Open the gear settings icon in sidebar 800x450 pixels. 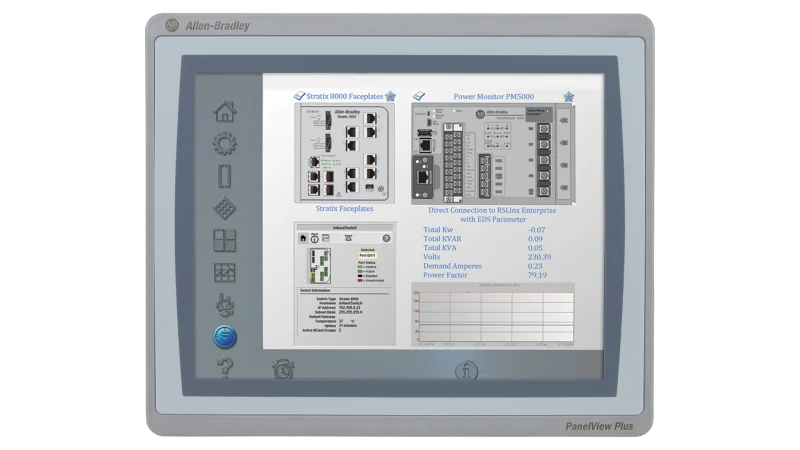225,144
